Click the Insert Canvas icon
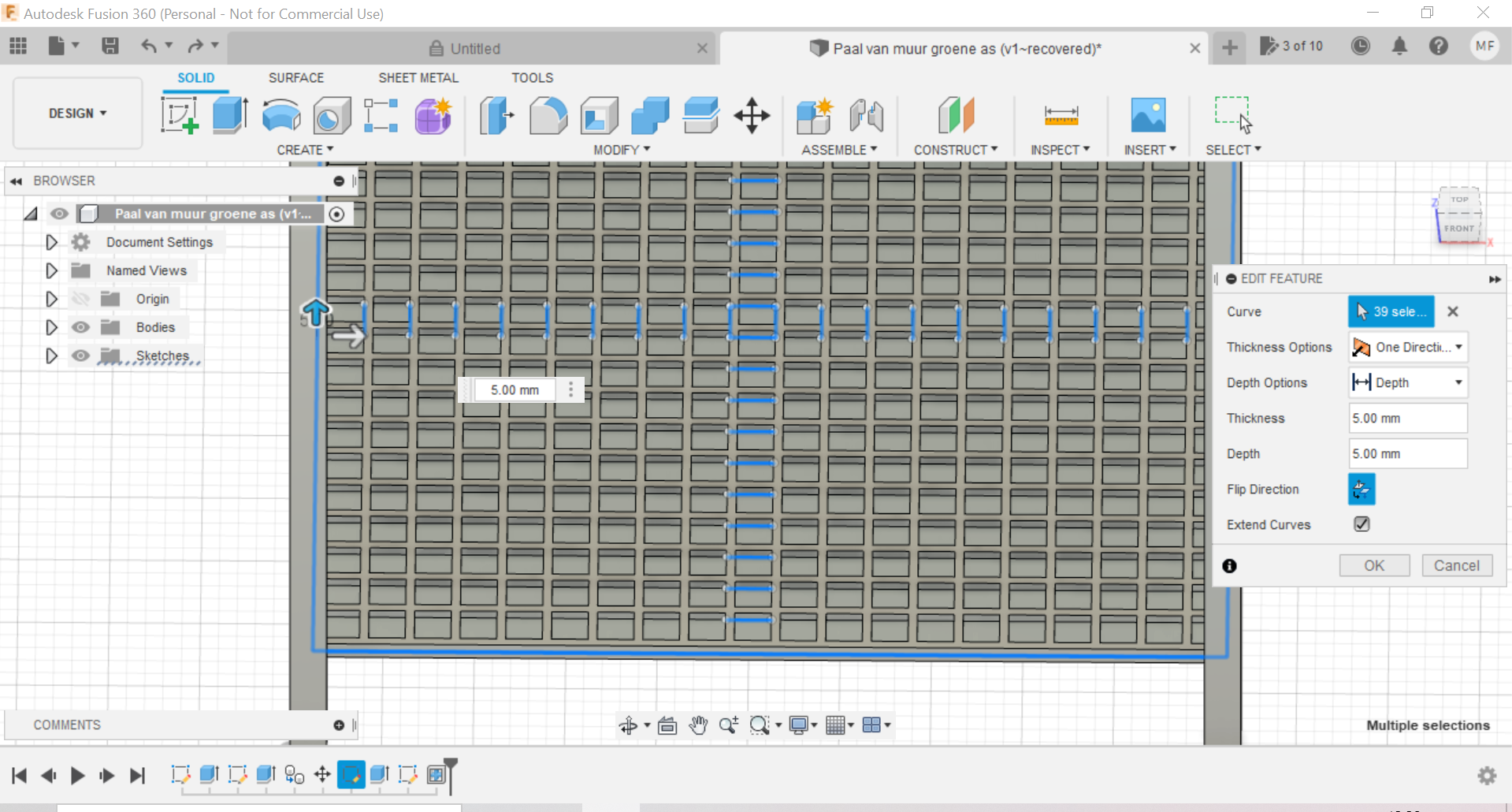This screenshot has width=1512, height=812. coord(1149,115)
